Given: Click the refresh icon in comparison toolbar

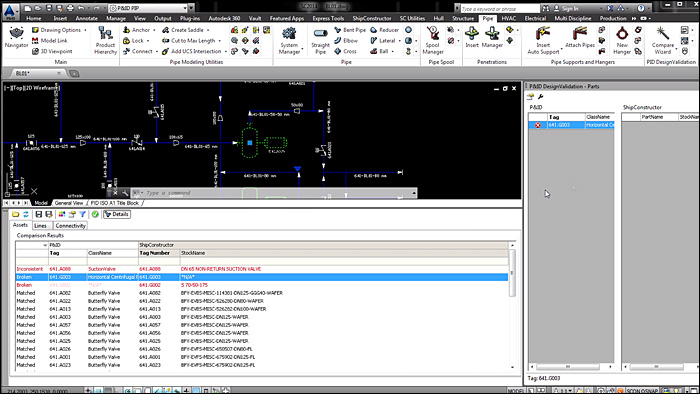Looking at the screenshot, I should pos(26,214).
